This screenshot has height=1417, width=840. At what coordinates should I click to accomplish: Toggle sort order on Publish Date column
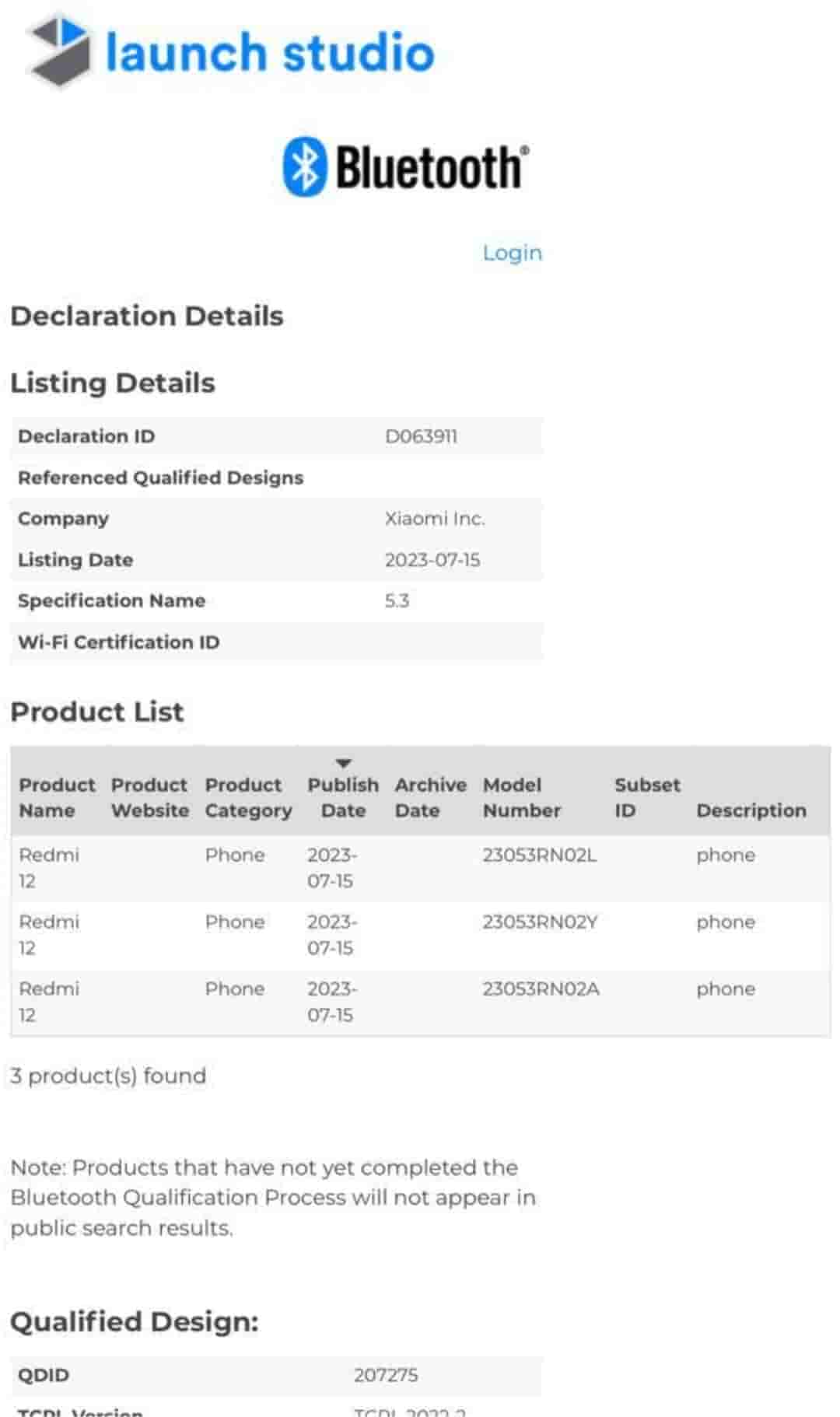tap(343, 797)
